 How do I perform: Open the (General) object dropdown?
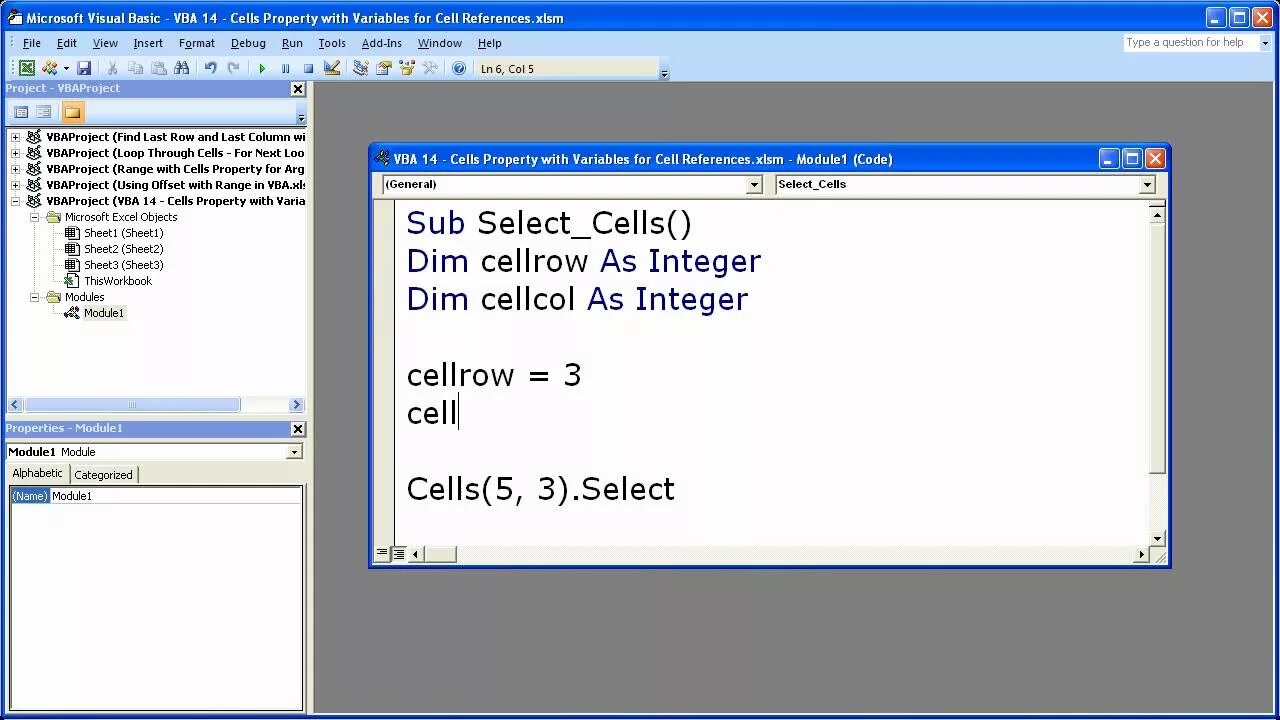755,184
